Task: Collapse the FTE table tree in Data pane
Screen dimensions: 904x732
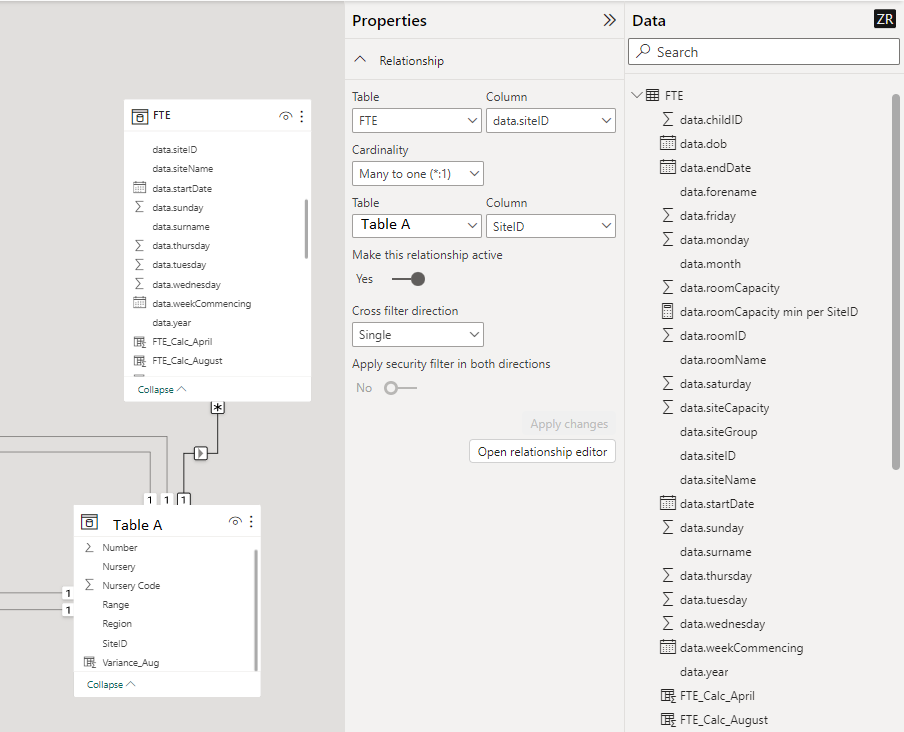Action: [636, 95]
